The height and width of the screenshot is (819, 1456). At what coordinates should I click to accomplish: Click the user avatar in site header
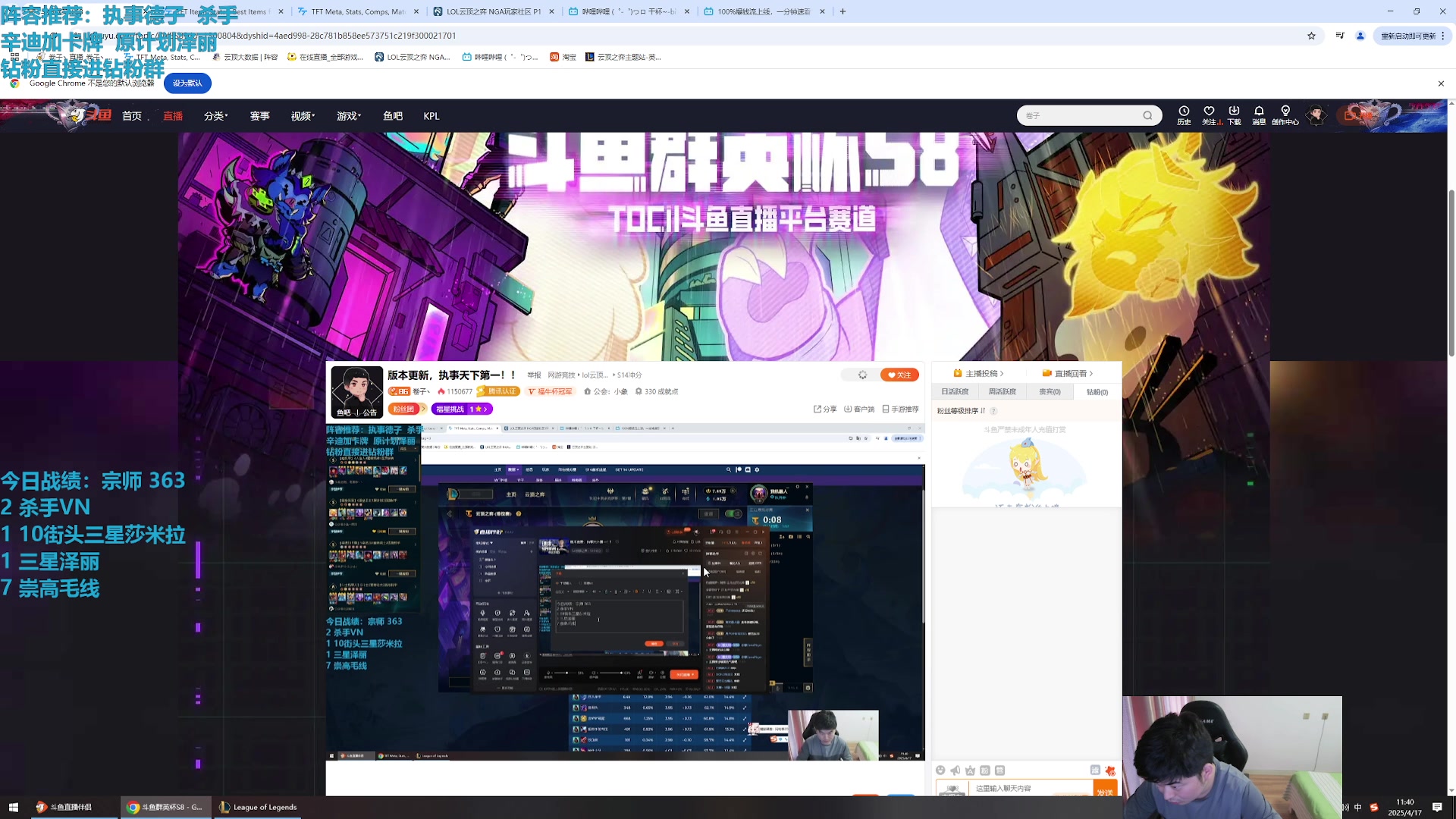[x=1317, y=115]
